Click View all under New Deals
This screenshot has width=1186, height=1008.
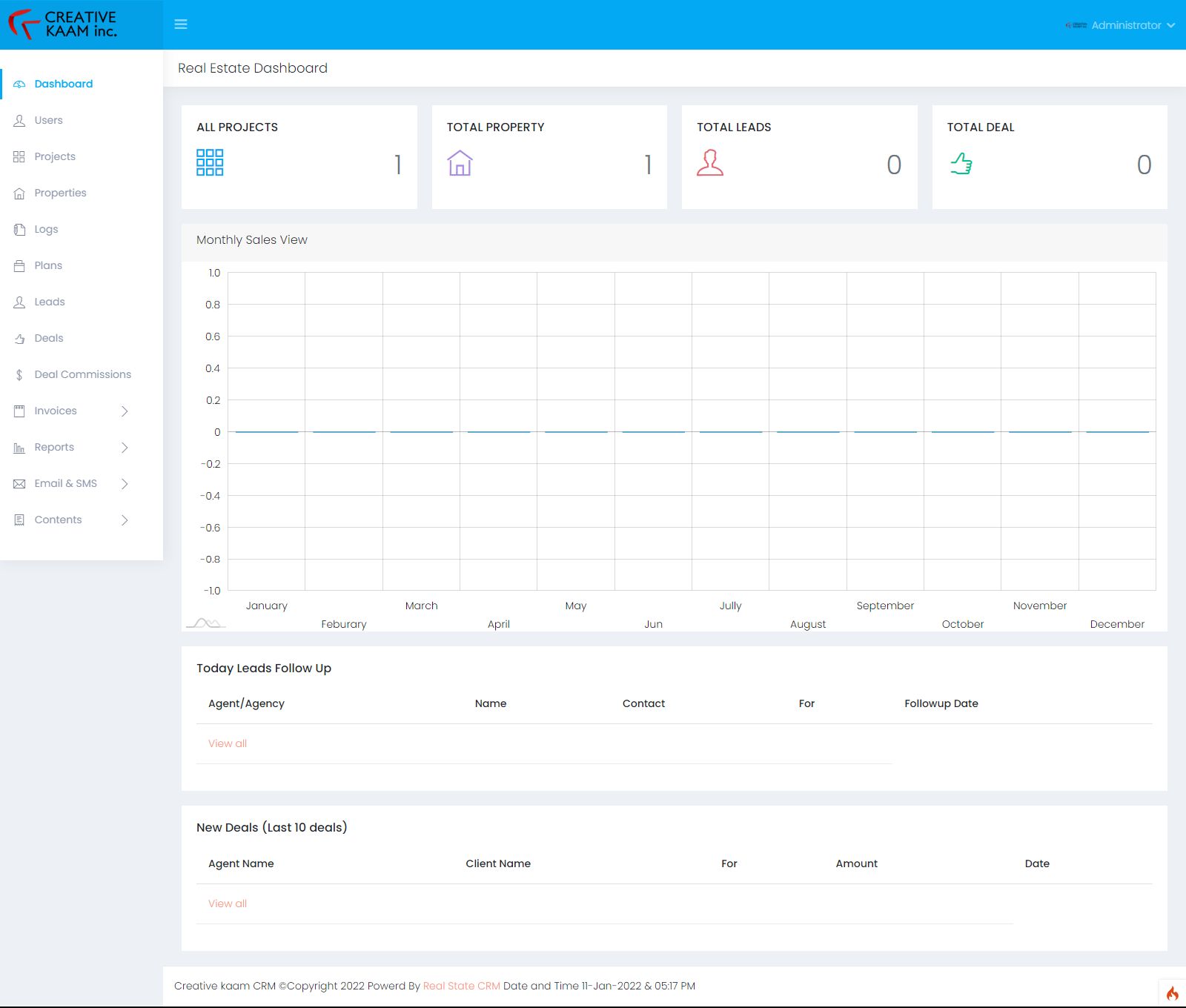(x=228, y=903)
